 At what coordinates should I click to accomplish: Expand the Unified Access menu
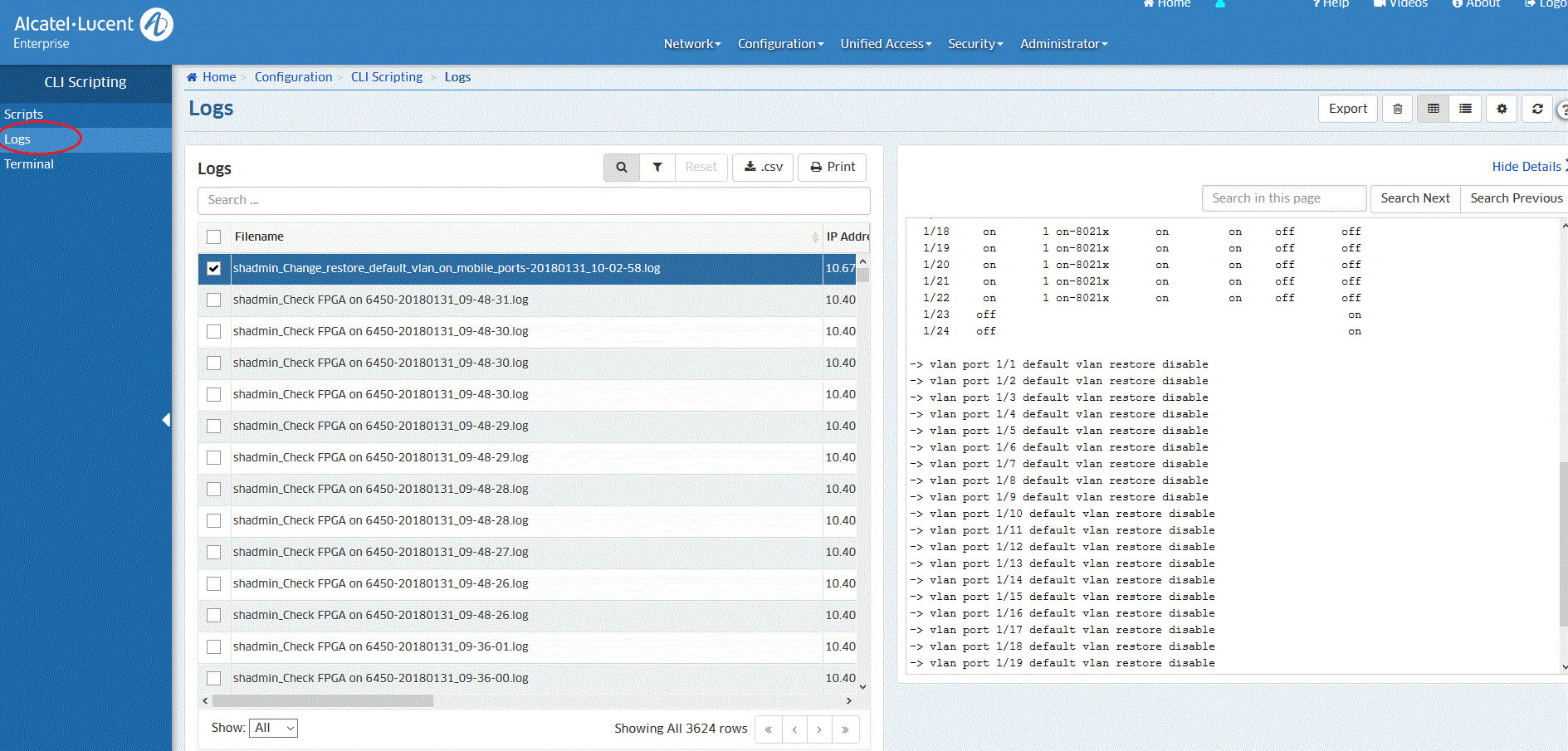tap(885, 44)
